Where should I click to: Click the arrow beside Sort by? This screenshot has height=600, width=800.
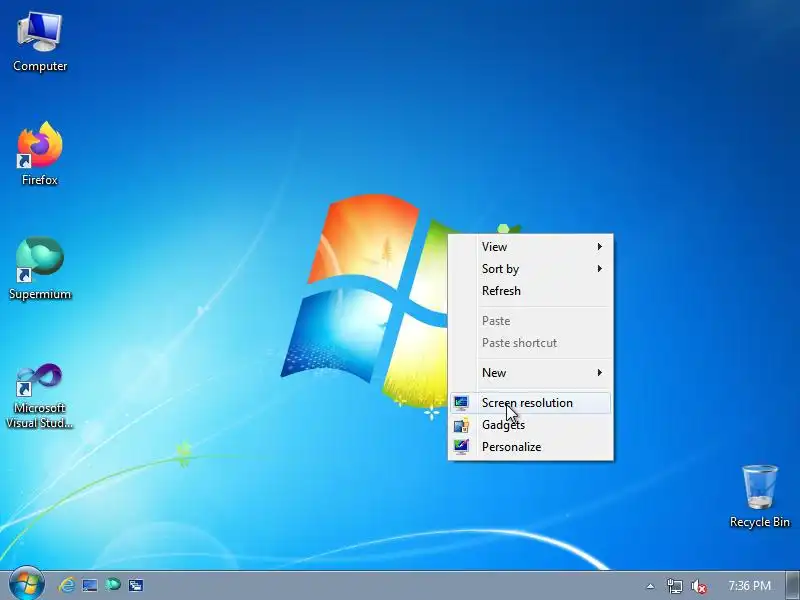[x=600, y=269]
